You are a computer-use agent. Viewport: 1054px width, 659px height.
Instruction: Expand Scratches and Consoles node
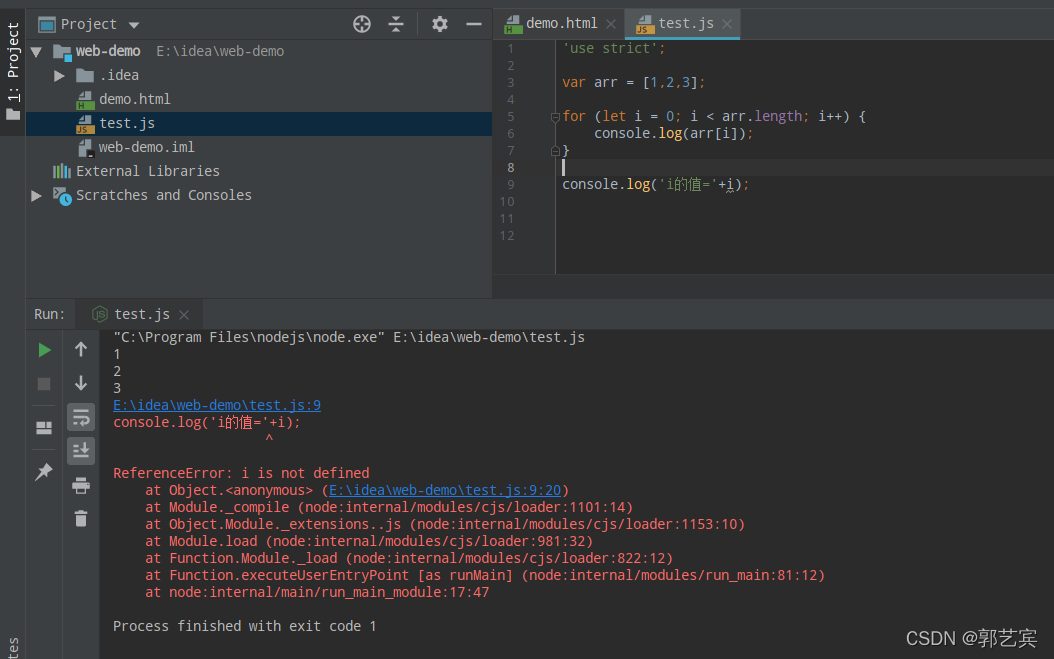[36, 195]
